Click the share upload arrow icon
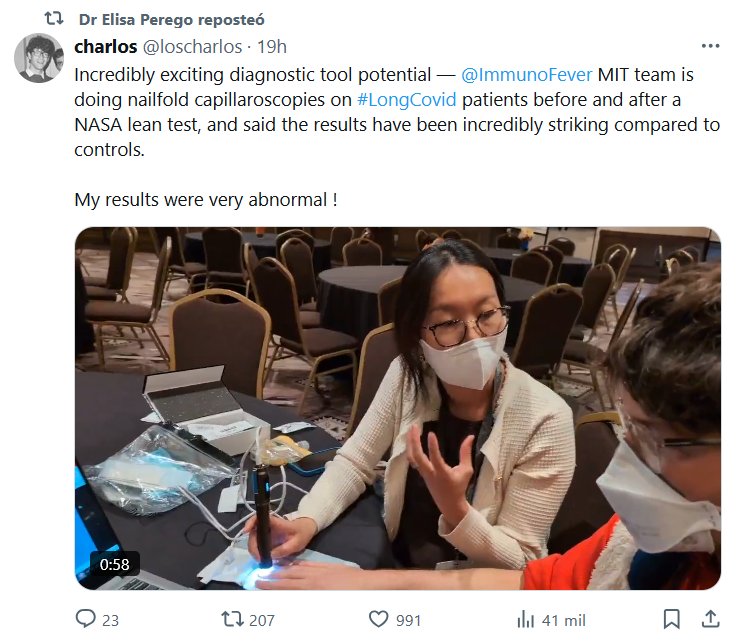 click(x=710, y=619)
